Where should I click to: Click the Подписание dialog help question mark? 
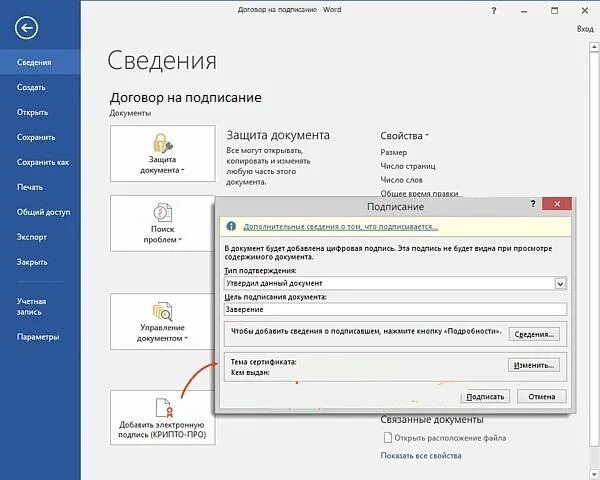tap(533, 204)
